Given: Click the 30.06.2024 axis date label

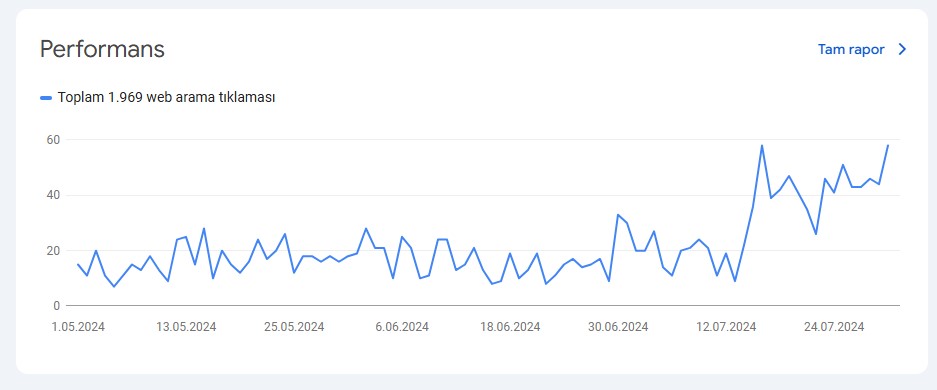Looking at the screenshot, I should (618, 327).
